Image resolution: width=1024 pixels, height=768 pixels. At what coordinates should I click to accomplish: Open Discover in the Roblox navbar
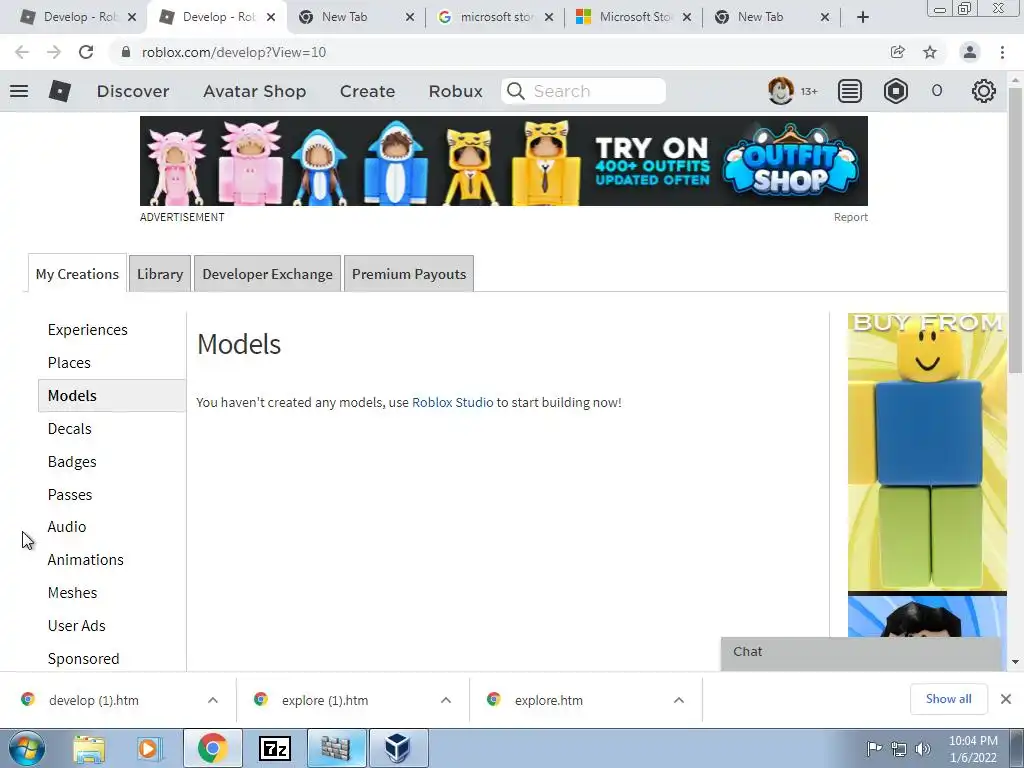[x=133, y=91]
